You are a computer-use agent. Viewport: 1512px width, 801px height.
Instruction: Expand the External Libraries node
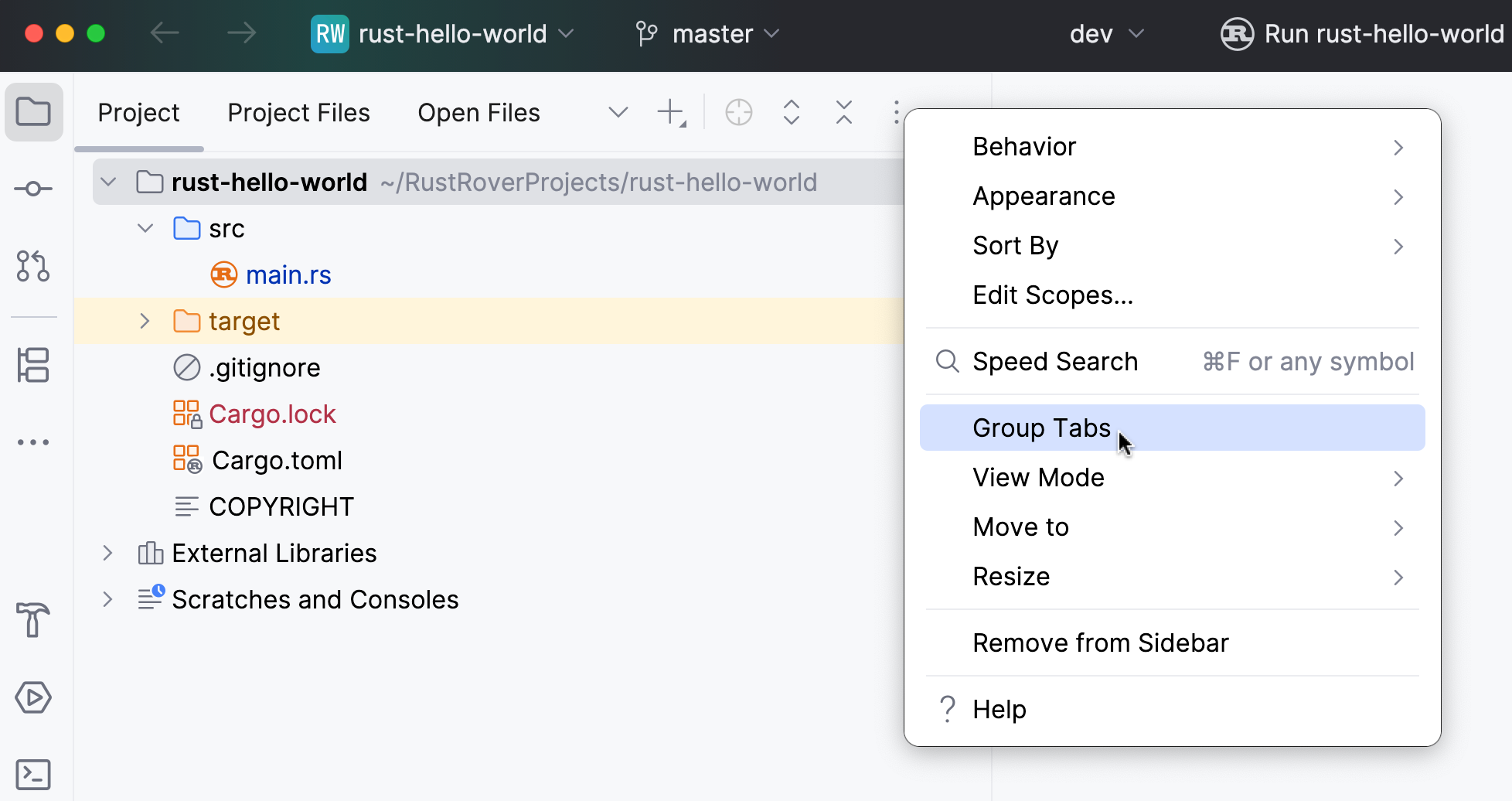coord(107,553)
